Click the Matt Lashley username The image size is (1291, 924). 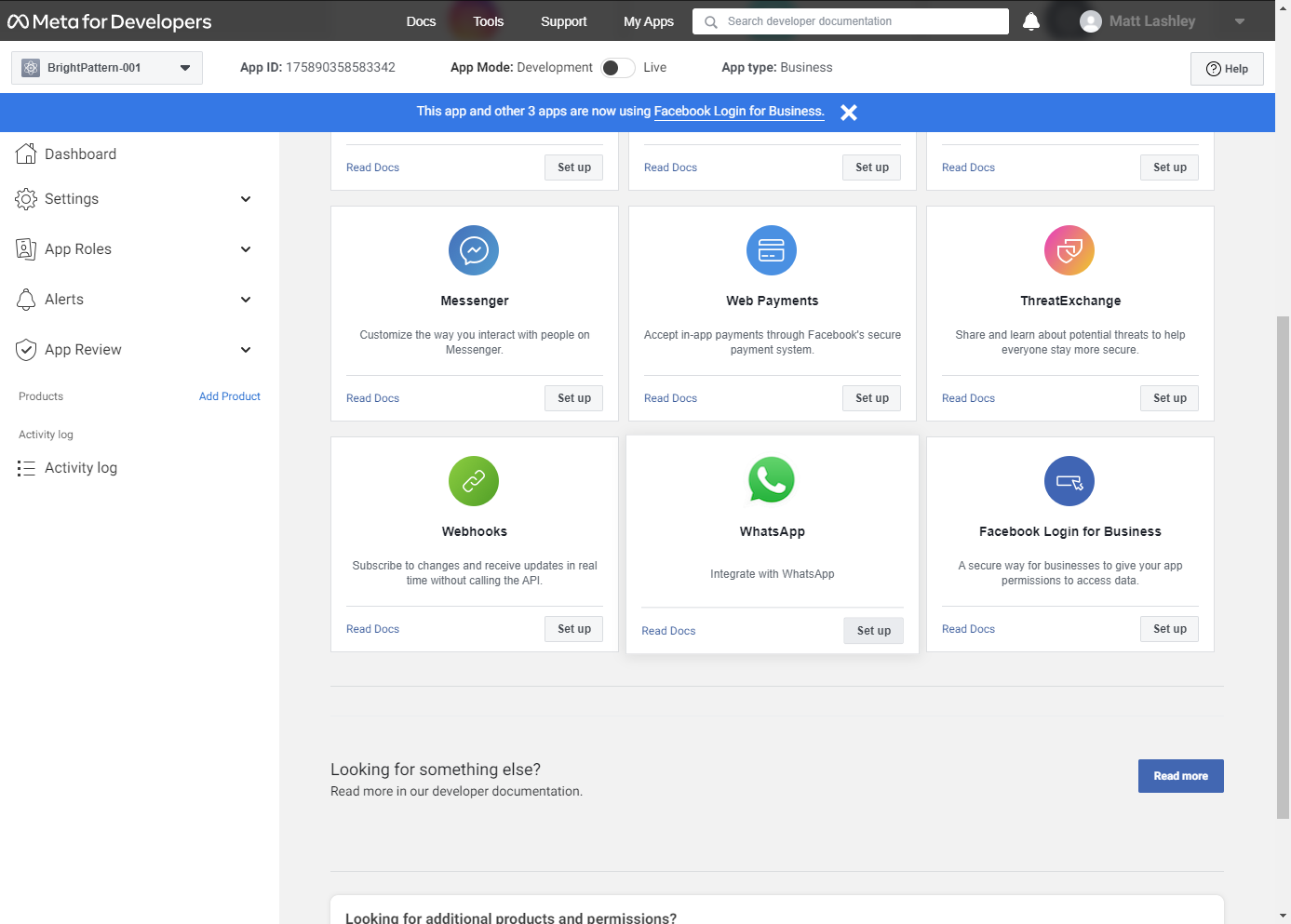pyautogui.click(x=1152, y=21)
